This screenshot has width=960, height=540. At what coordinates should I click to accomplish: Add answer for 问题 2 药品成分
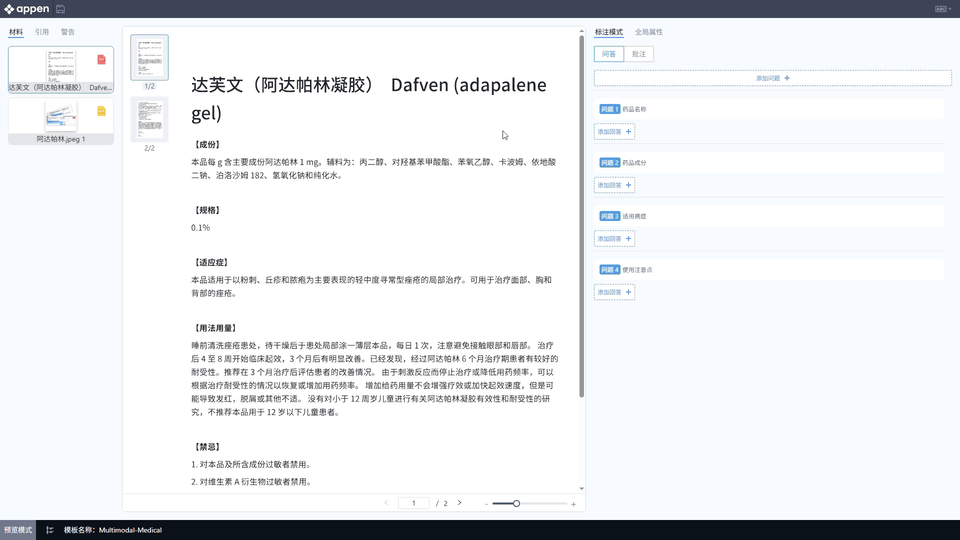click(x=614, y=185)
